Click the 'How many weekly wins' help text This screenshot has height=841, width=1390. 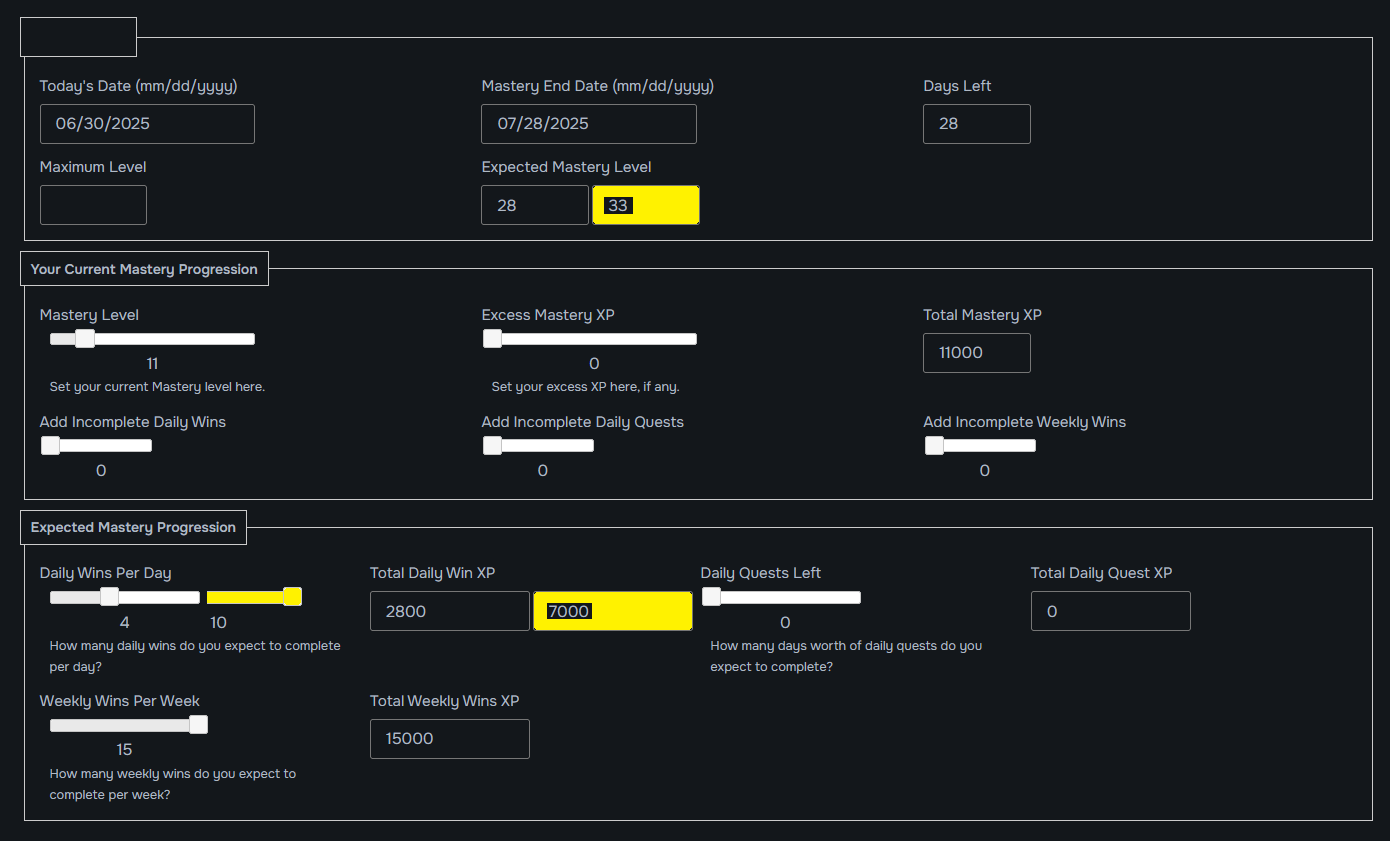coord(173,784)
